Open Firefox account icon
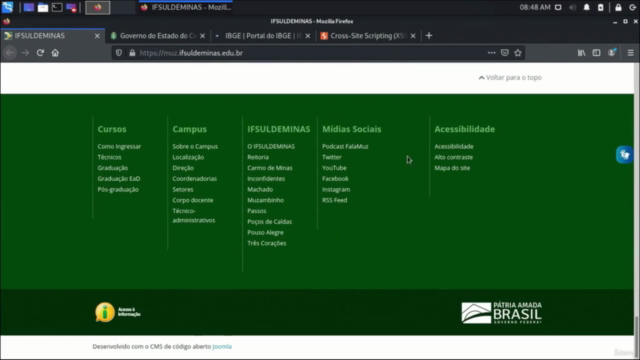Image resolution: width=640 pixels, height=360 pixels. (611, 53)
